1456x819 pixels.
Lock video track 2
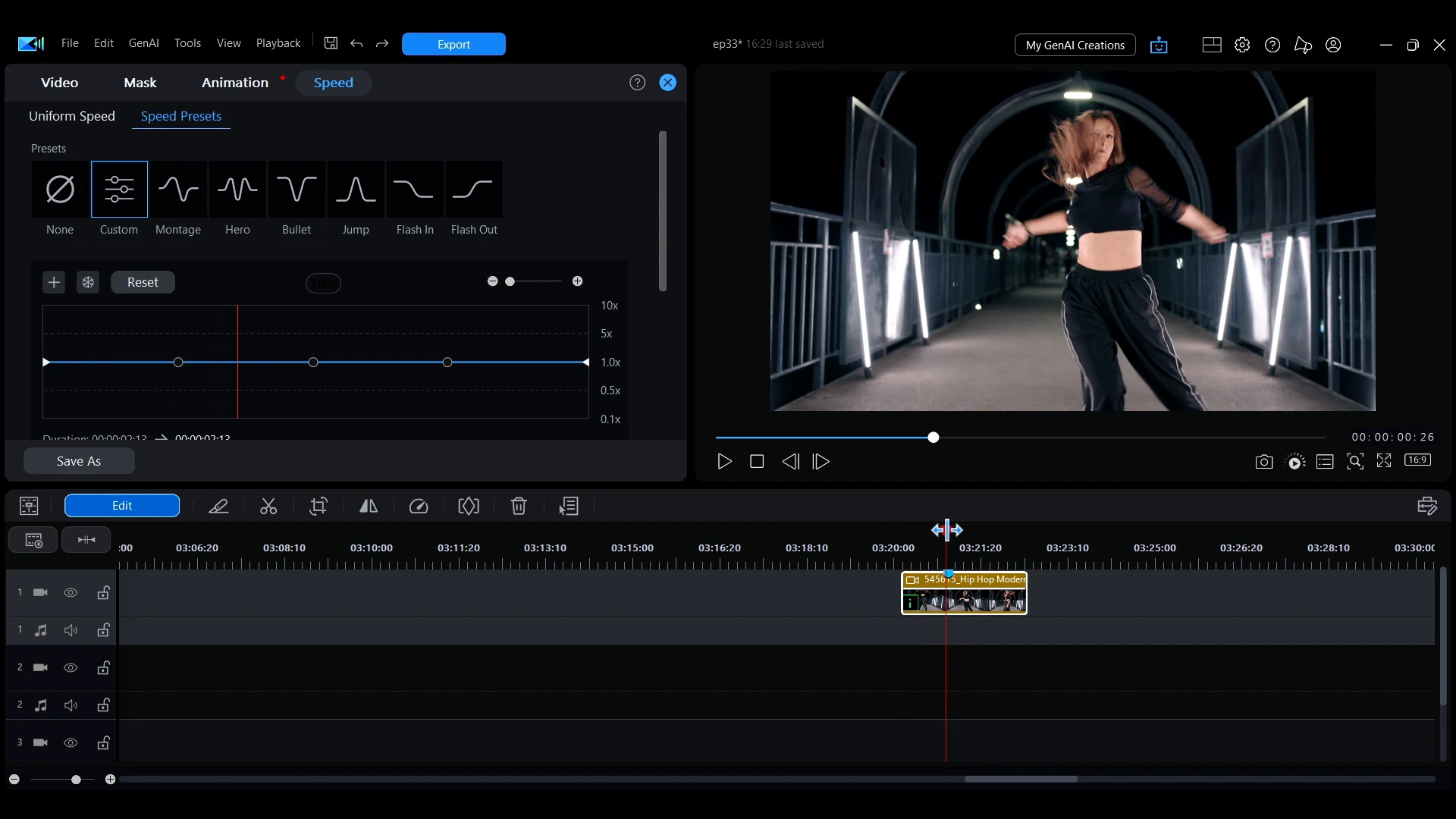103,667
